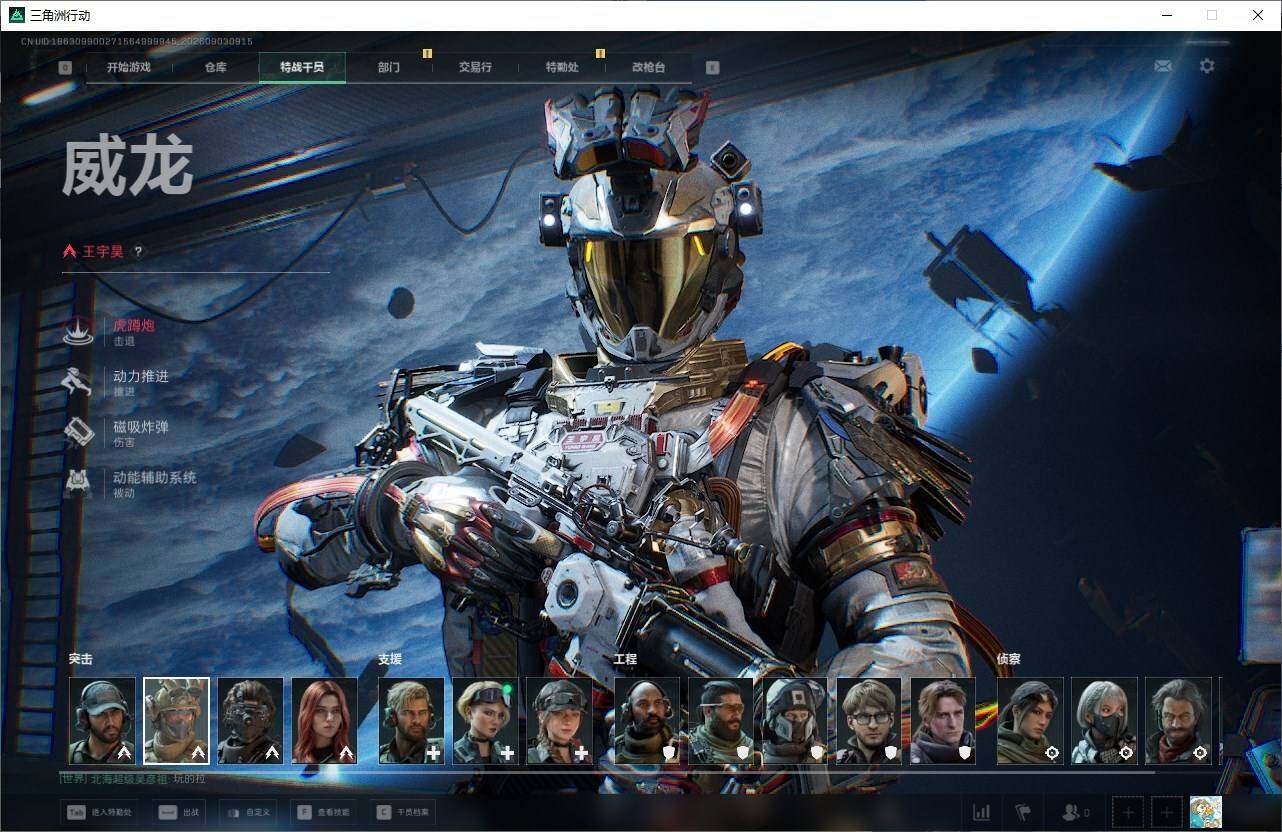
Task: Click the second add-teammate plus slot
Action: (1166, 812)
